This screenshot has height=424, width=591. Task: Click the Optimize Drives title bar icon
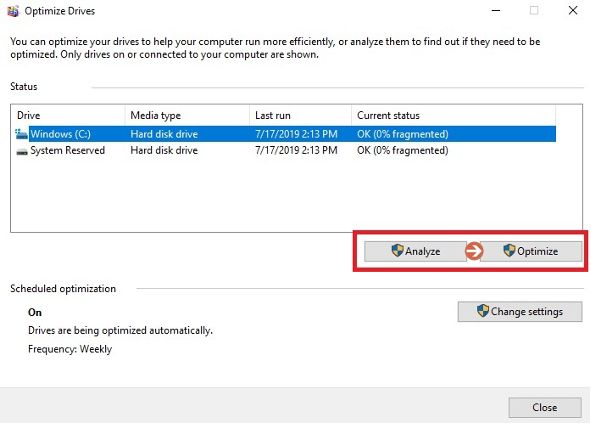[13, 11]
